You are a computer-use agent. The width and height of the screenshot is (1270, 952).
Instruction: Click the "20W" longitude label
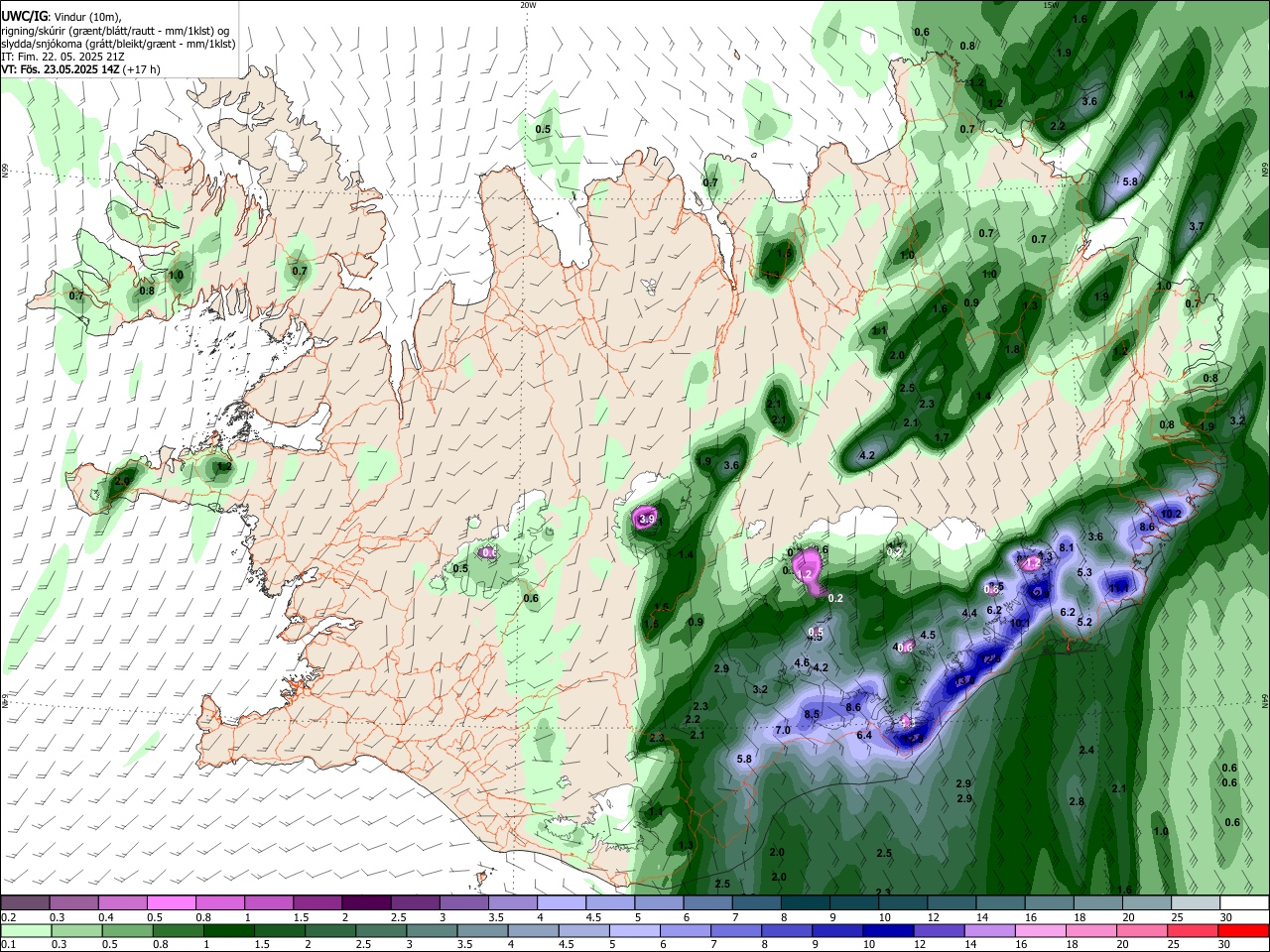pyautogui.click(x=528, y=5)
